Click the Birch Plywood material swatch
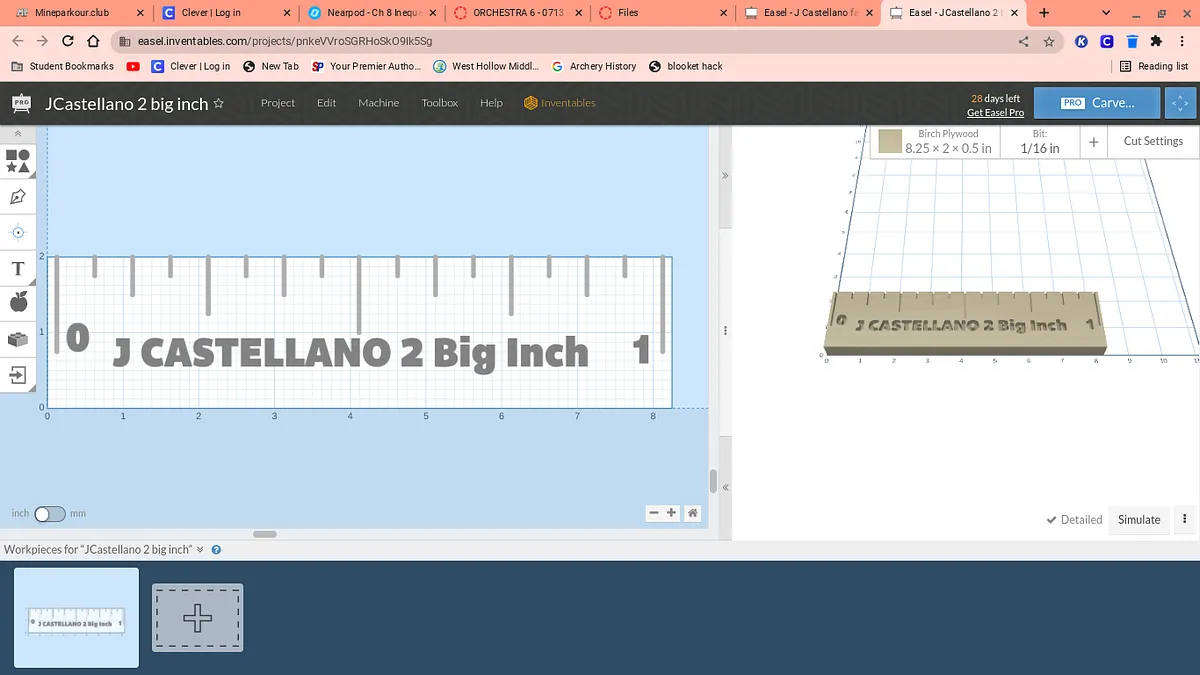The image size is (1200, 675). point(890,142)
